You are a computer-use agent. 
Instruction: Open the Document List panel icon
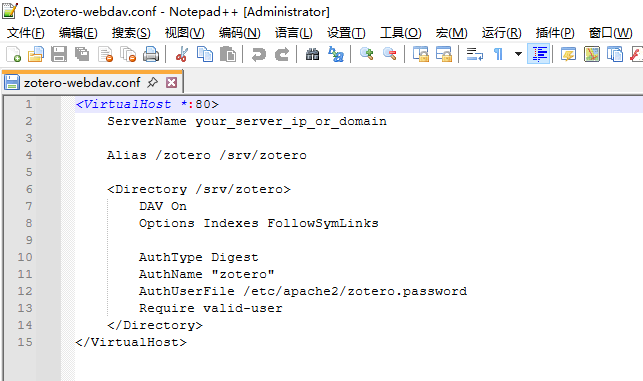(615, 54)
